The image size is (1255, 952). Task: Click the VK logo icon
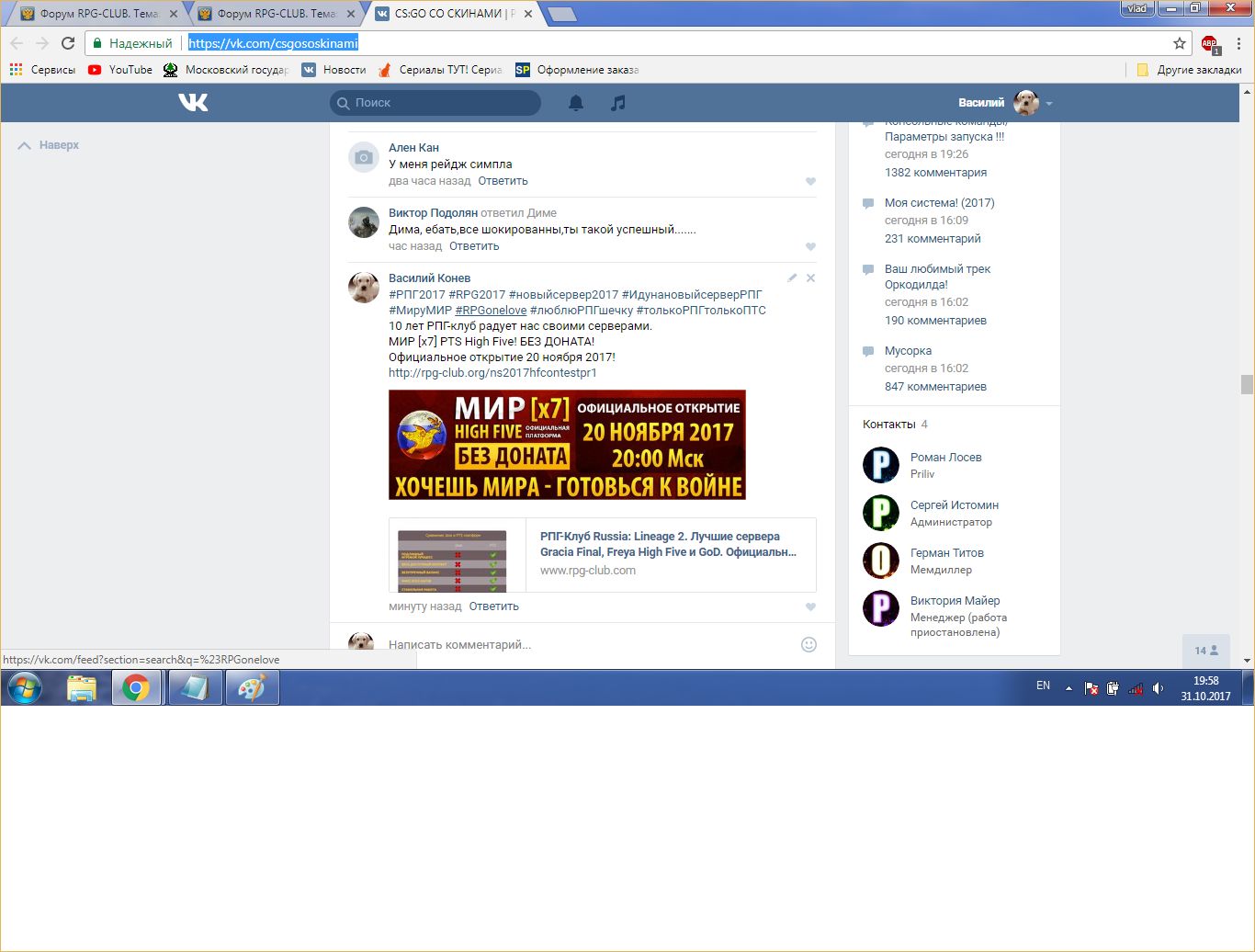[193, 102]
